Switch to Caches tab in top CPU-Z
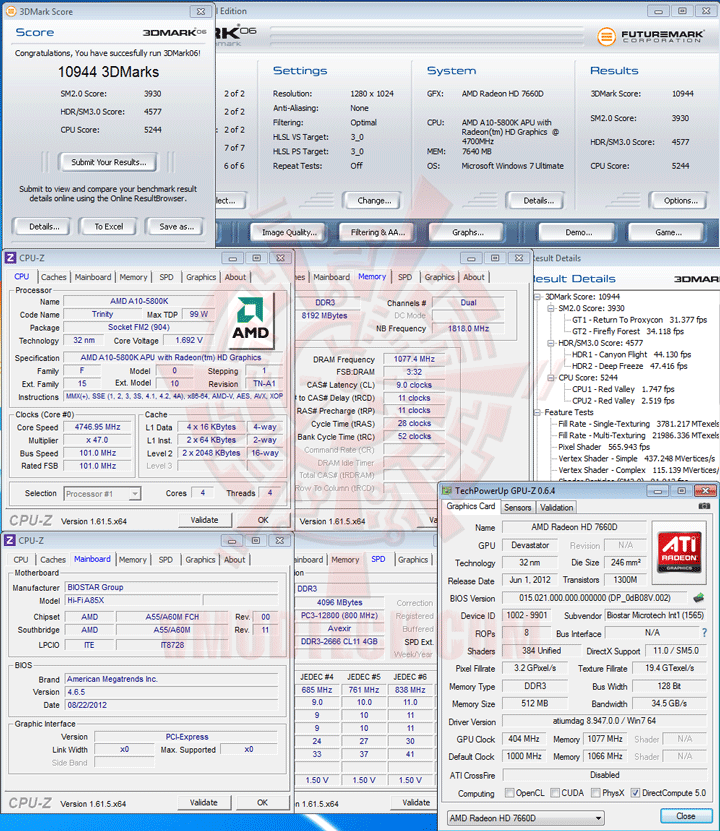This screenshot has height=831, width=720. [x=54, y=277]
